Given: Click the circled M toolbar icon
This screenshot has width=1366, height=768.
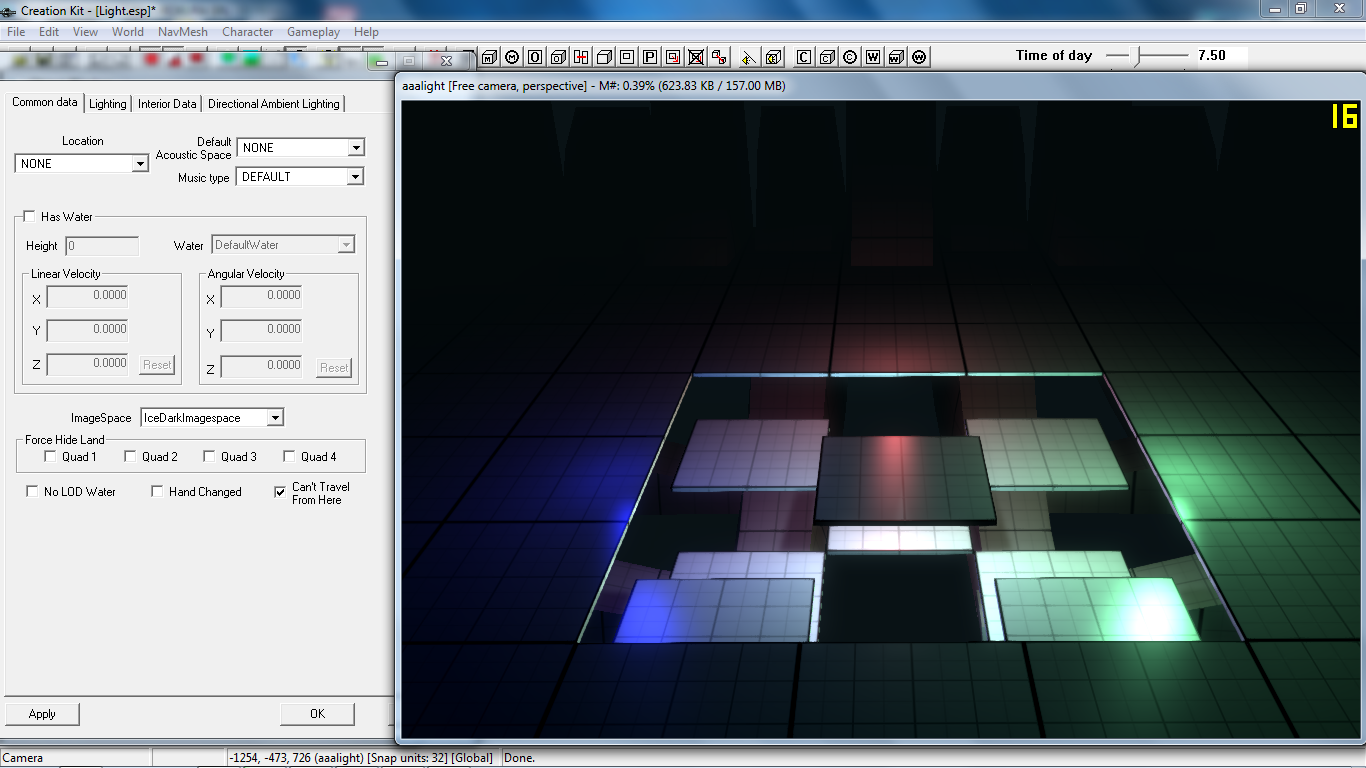Looking at the screenshot, I should [x=512, y=57].
